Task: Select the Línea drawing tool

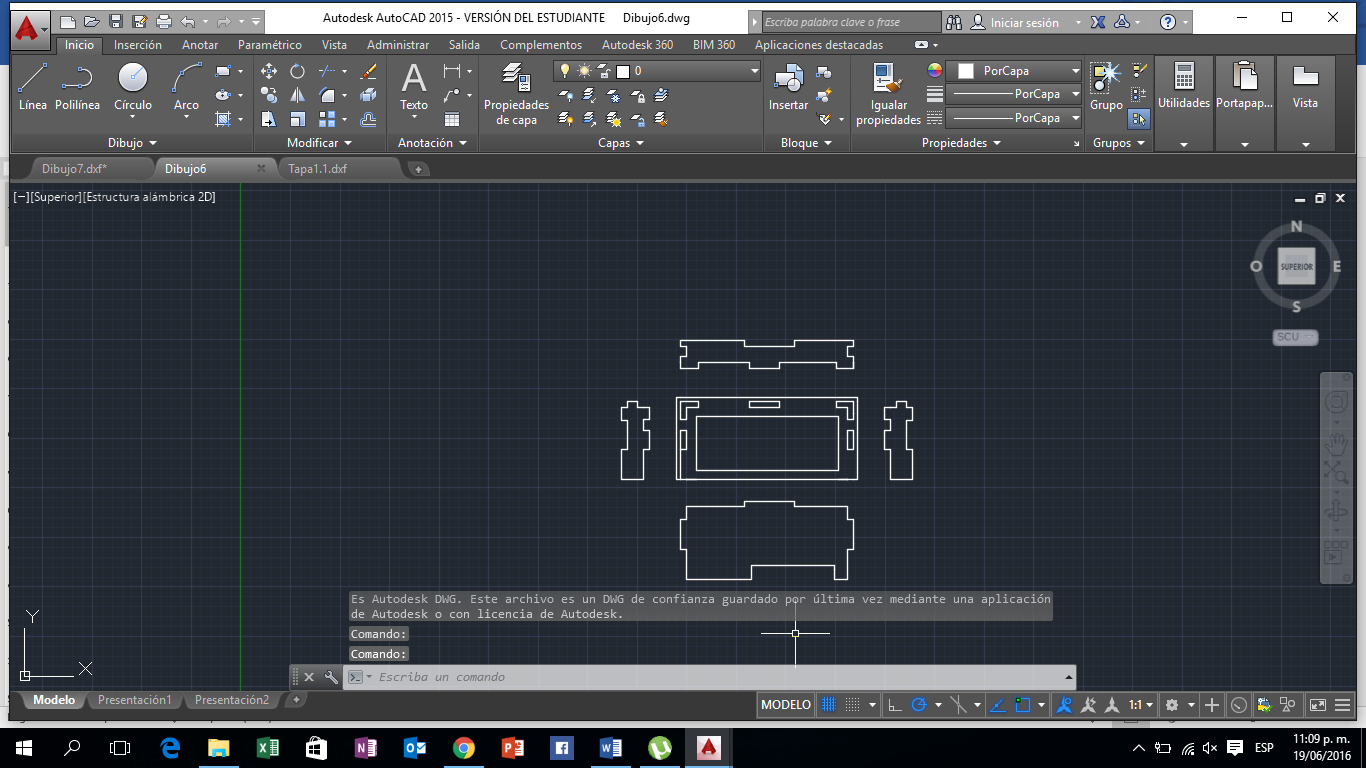Action: (x=32, y=86)
